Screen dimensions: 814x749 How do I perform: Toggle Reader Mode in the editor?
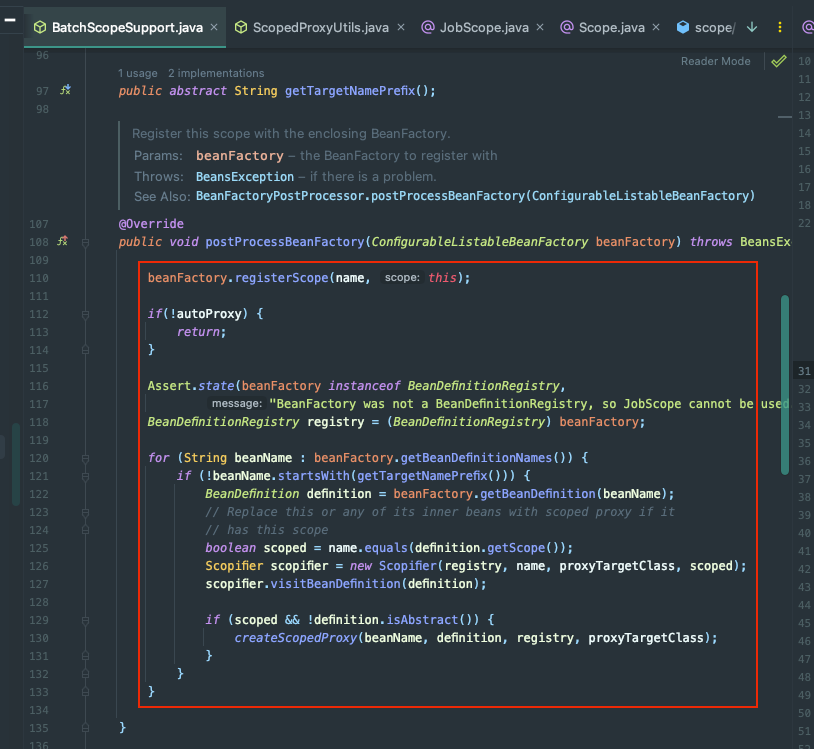[715, 61]
